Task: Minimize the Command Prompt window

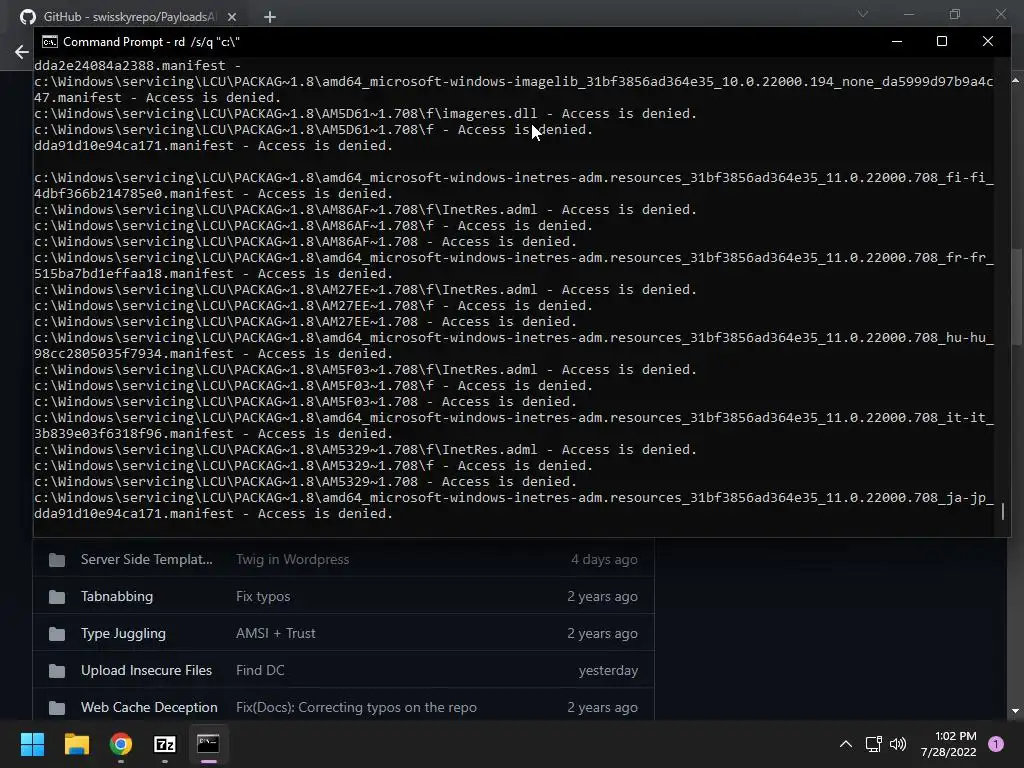Action: 897,41
